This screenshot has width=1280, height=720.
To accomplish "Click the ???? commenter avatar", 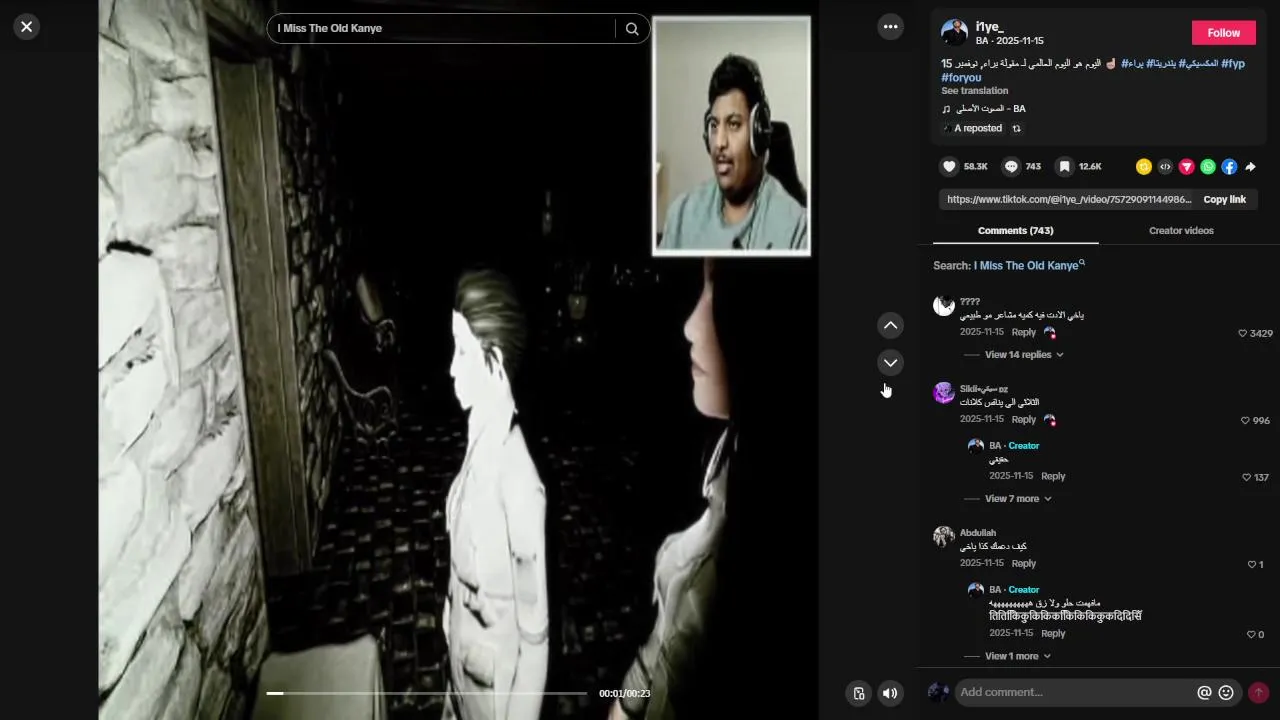I will pyautogui.click(x=944, y=306).
